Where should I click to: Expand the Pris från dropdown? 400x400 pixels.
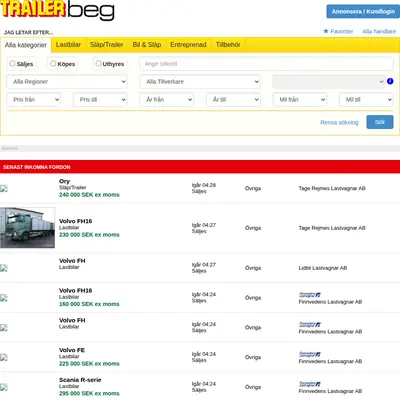click(x=34, y=99)
